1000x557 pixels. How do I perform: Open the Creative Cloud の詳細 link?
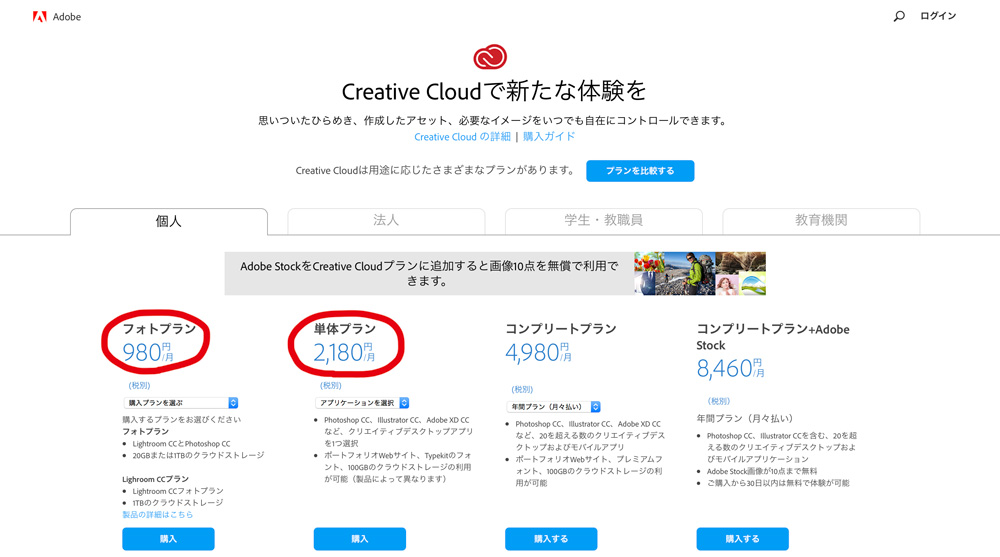pyautogui.click(x=462, y=137)
